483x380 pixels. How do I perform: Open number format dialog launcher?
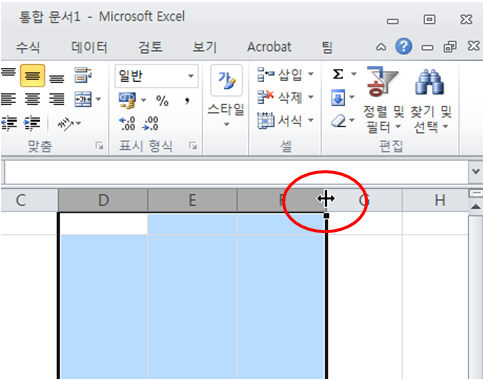(193, 145)
